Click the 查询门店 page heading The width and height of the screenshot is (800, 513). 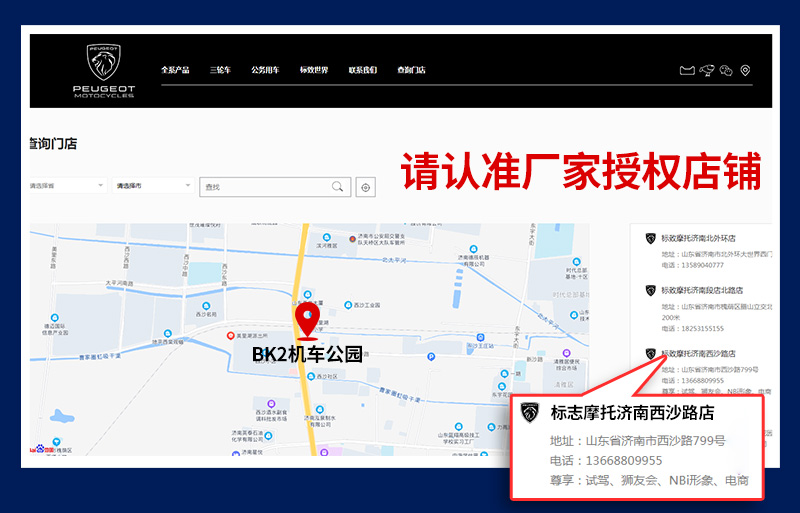53,144
